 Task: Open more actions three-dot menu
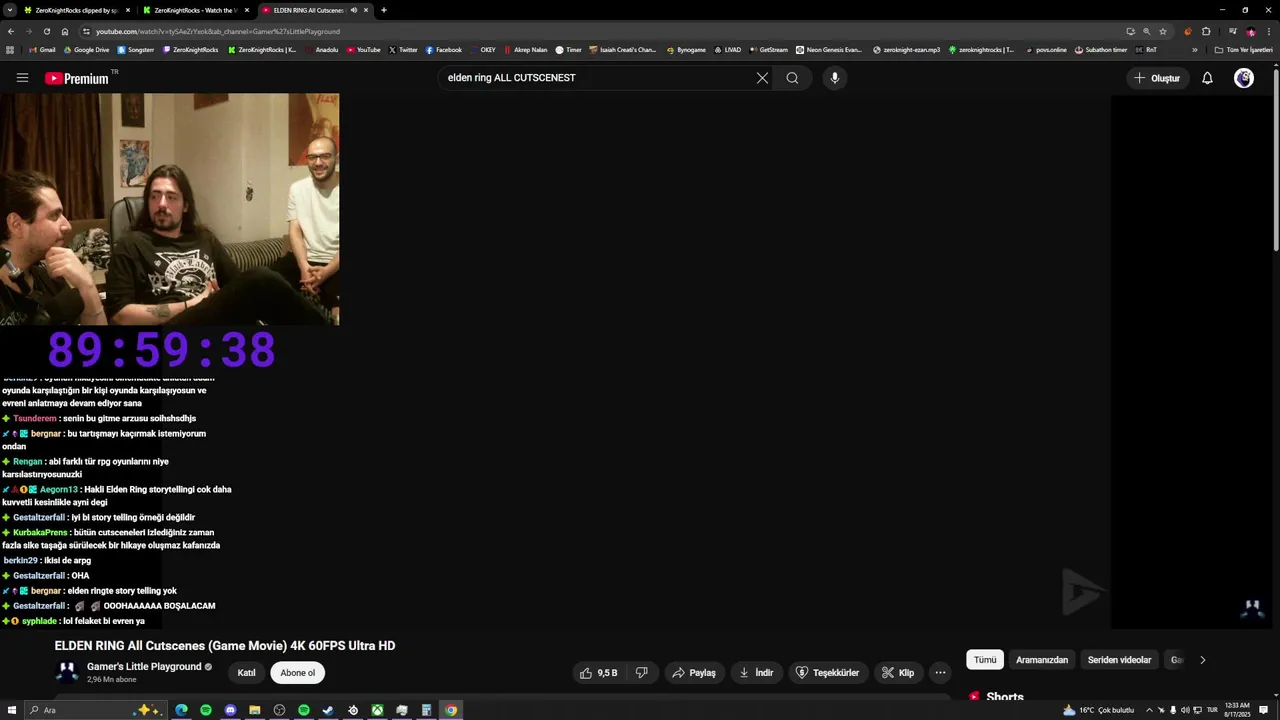pos(940,673)
